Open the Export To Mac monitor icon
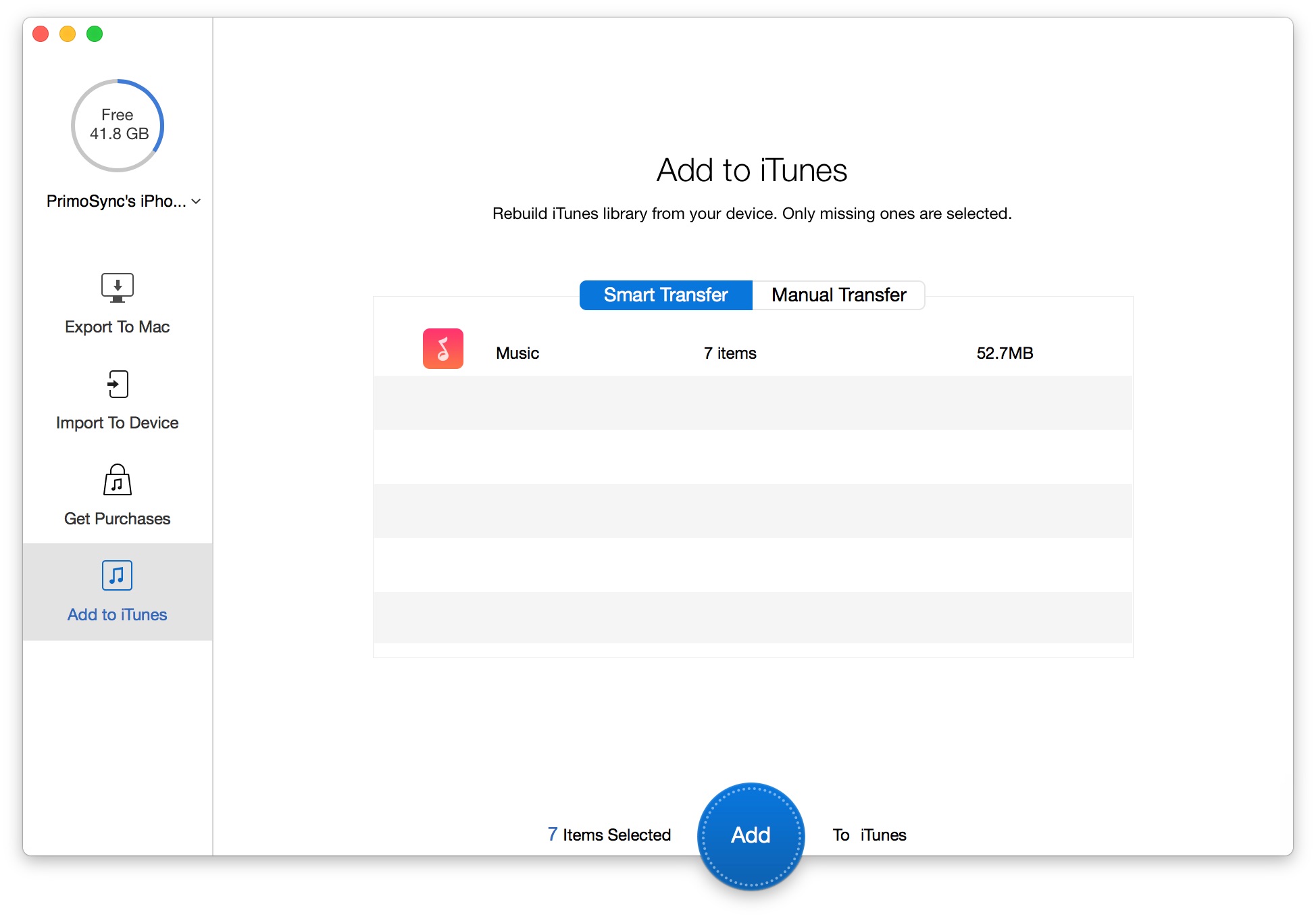 [x=118, y=288]
